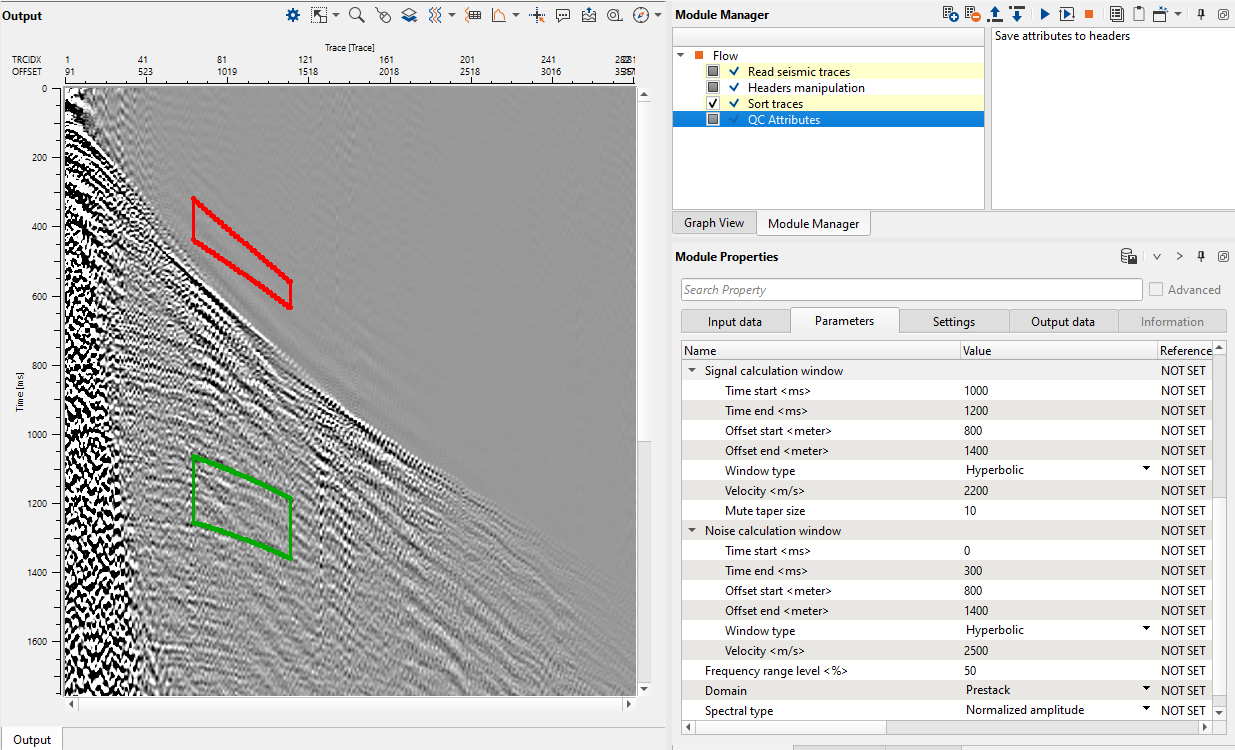Image resolution: width=1235 pixels, height=750 pixels.
Task: Run the flow with the play button
Action: tap(1045, 14)
